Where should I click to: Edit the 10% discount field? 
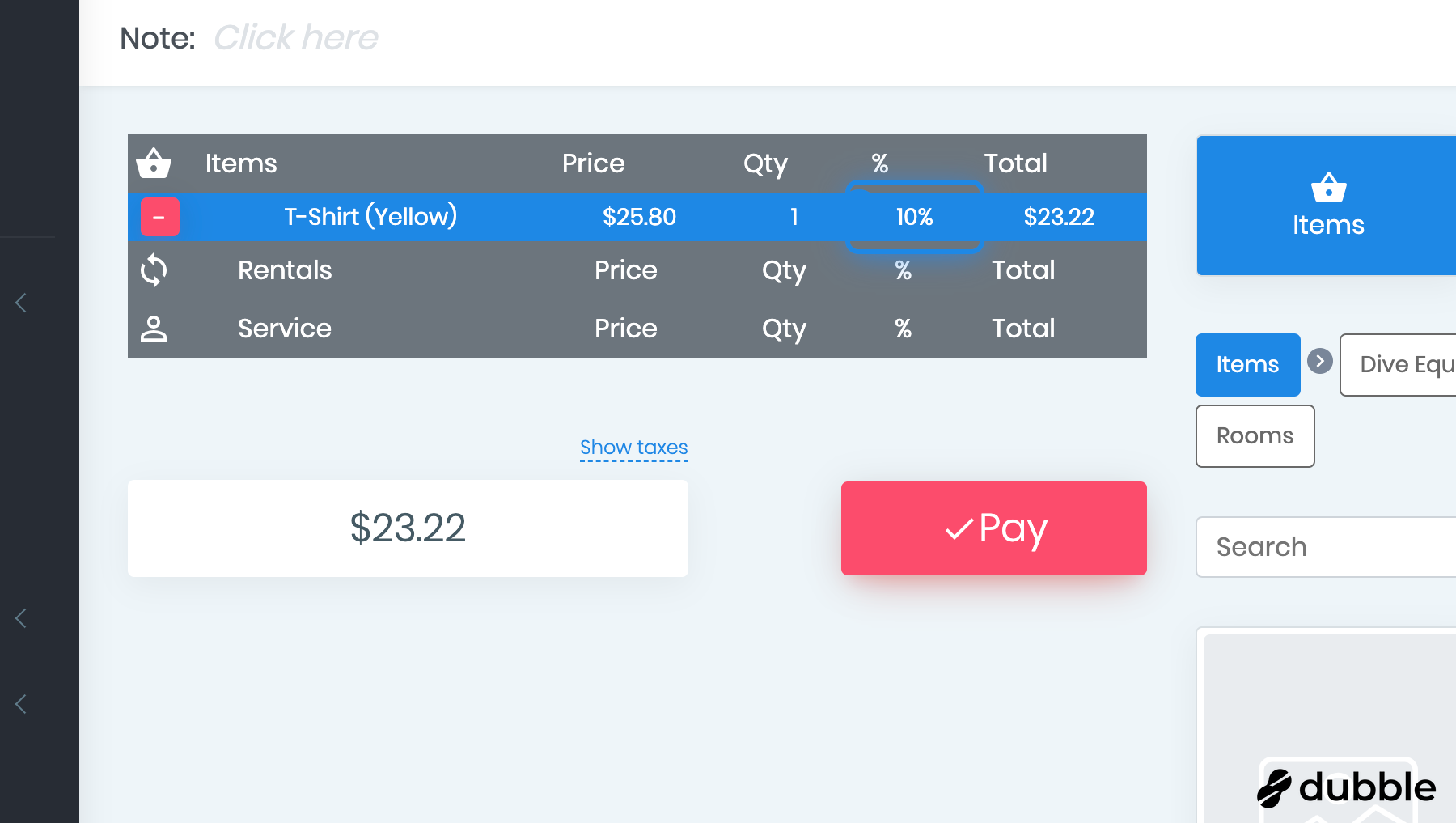click(x=914, y=217)
